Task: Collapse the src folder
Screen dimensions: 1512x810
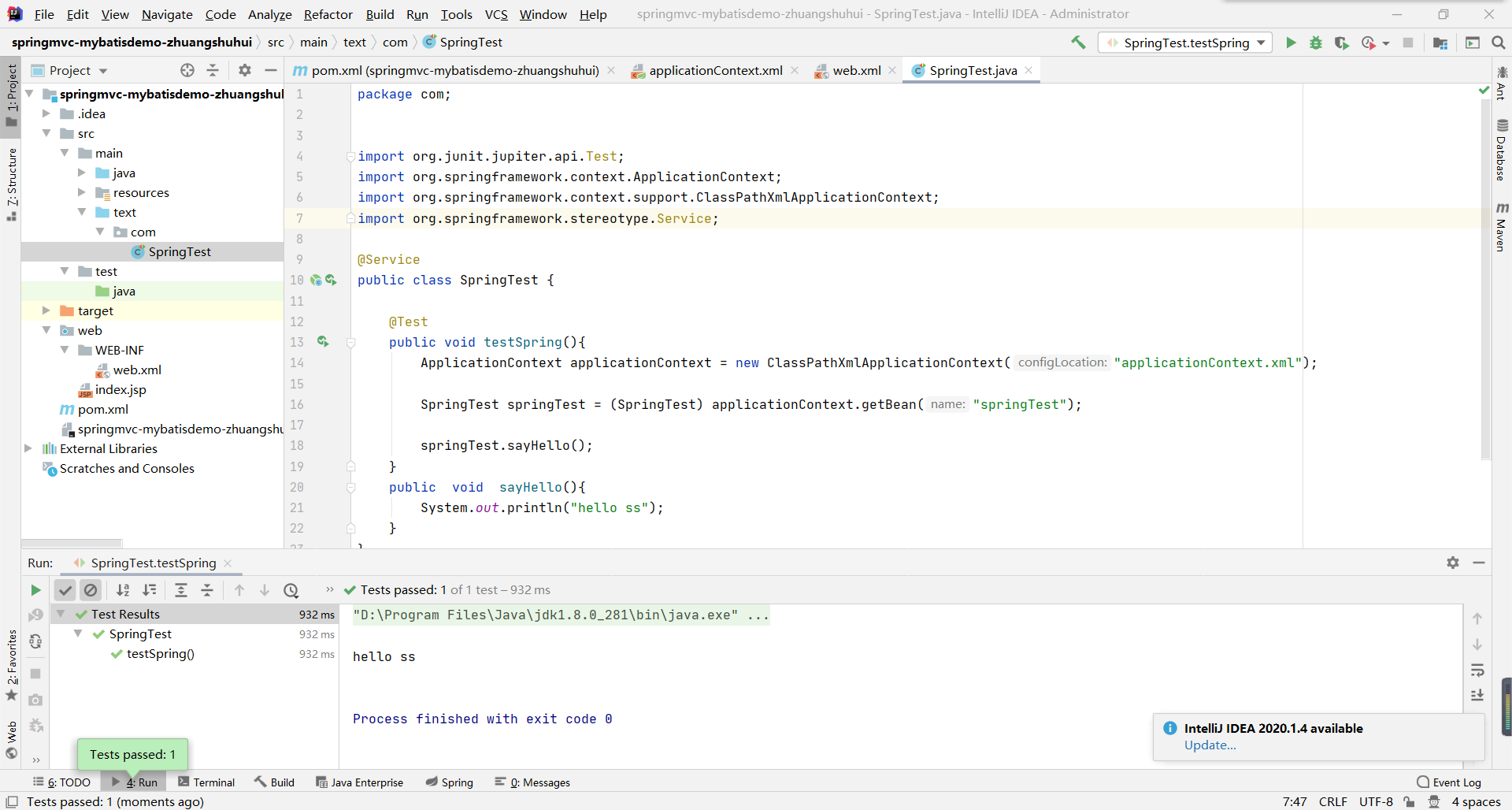Action: 46,133
